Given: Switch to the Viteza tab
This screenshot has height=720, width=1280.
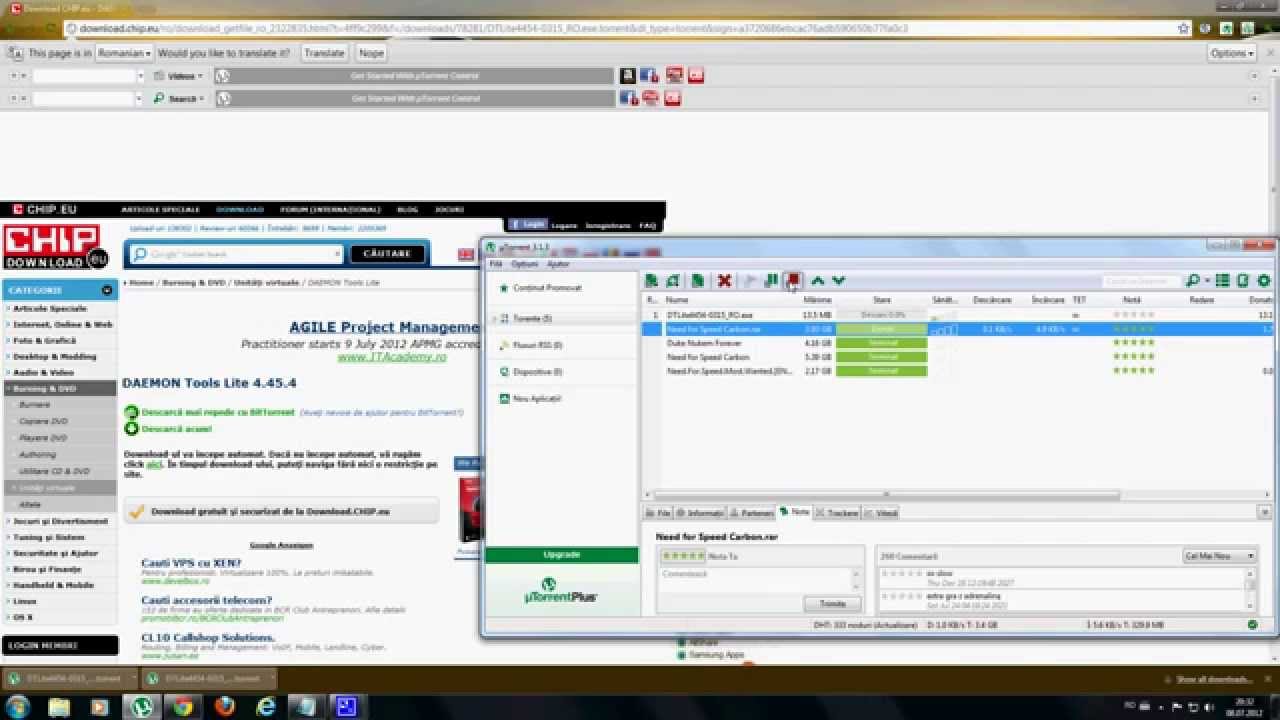Looking at the screenshot, I should coord(881,513).
